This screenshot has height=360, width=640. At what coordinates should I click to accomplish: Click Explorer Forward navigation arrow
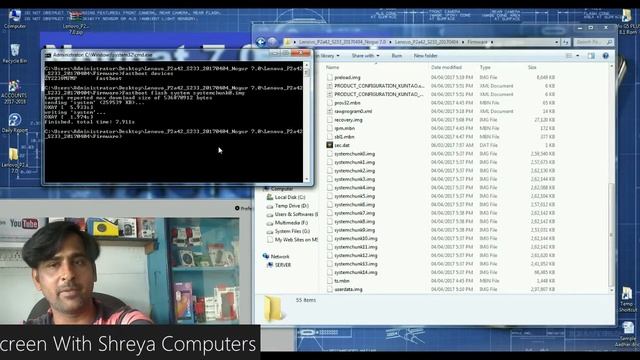click(x=272, y=42)
